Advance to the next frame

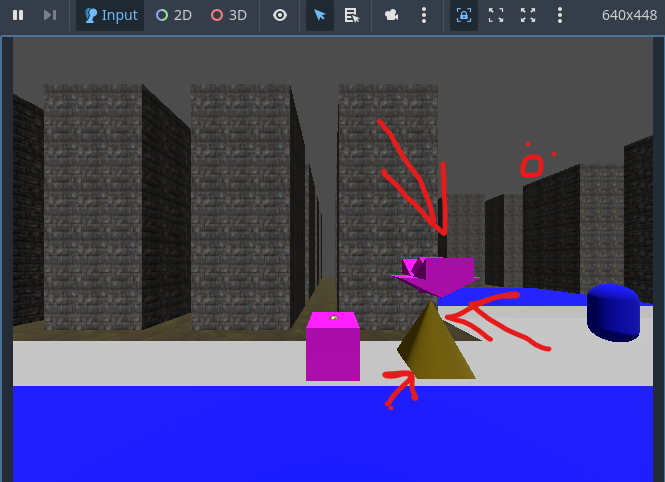50,15
